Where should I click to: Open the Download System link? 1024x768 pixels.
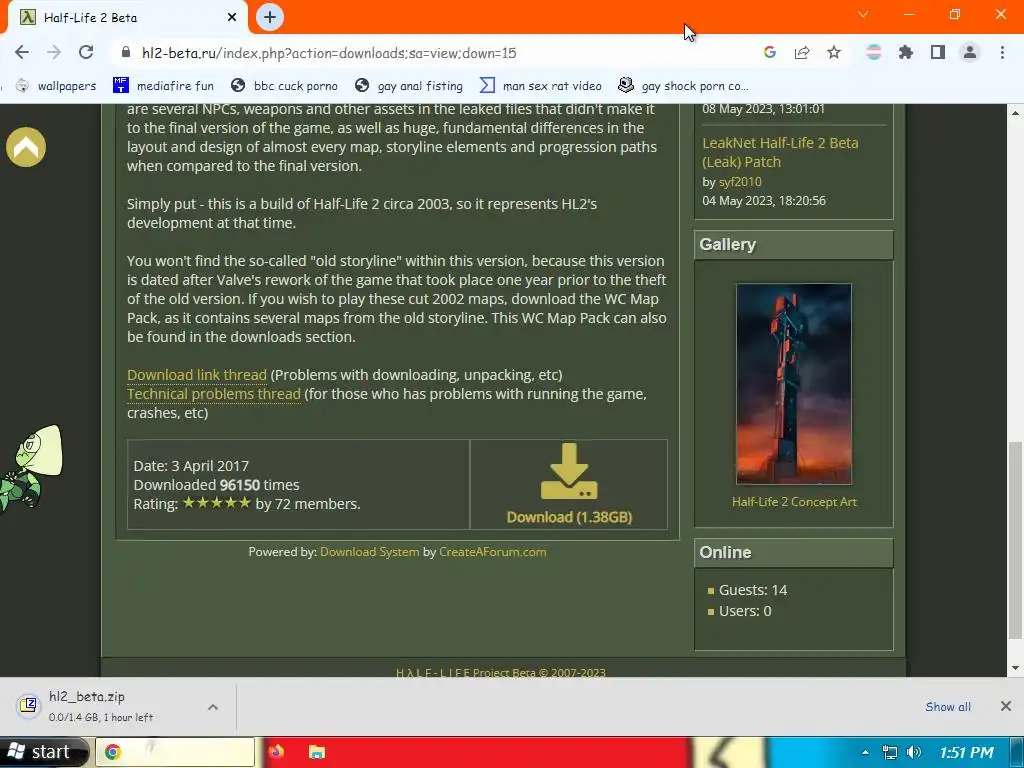(x=370, y=552)
